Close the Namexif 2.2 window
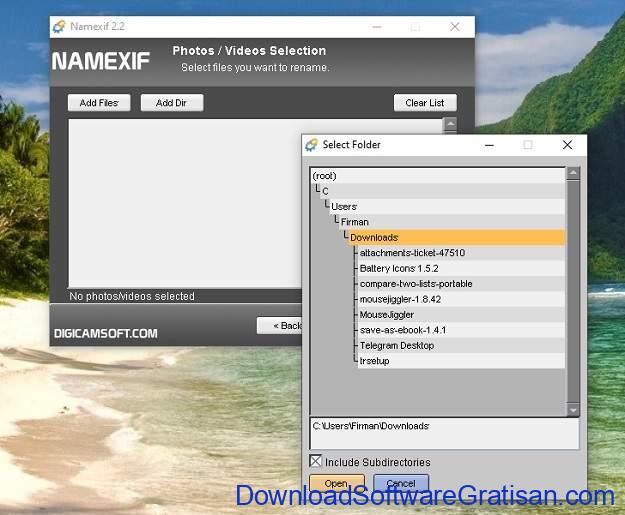 click(455, 27)
